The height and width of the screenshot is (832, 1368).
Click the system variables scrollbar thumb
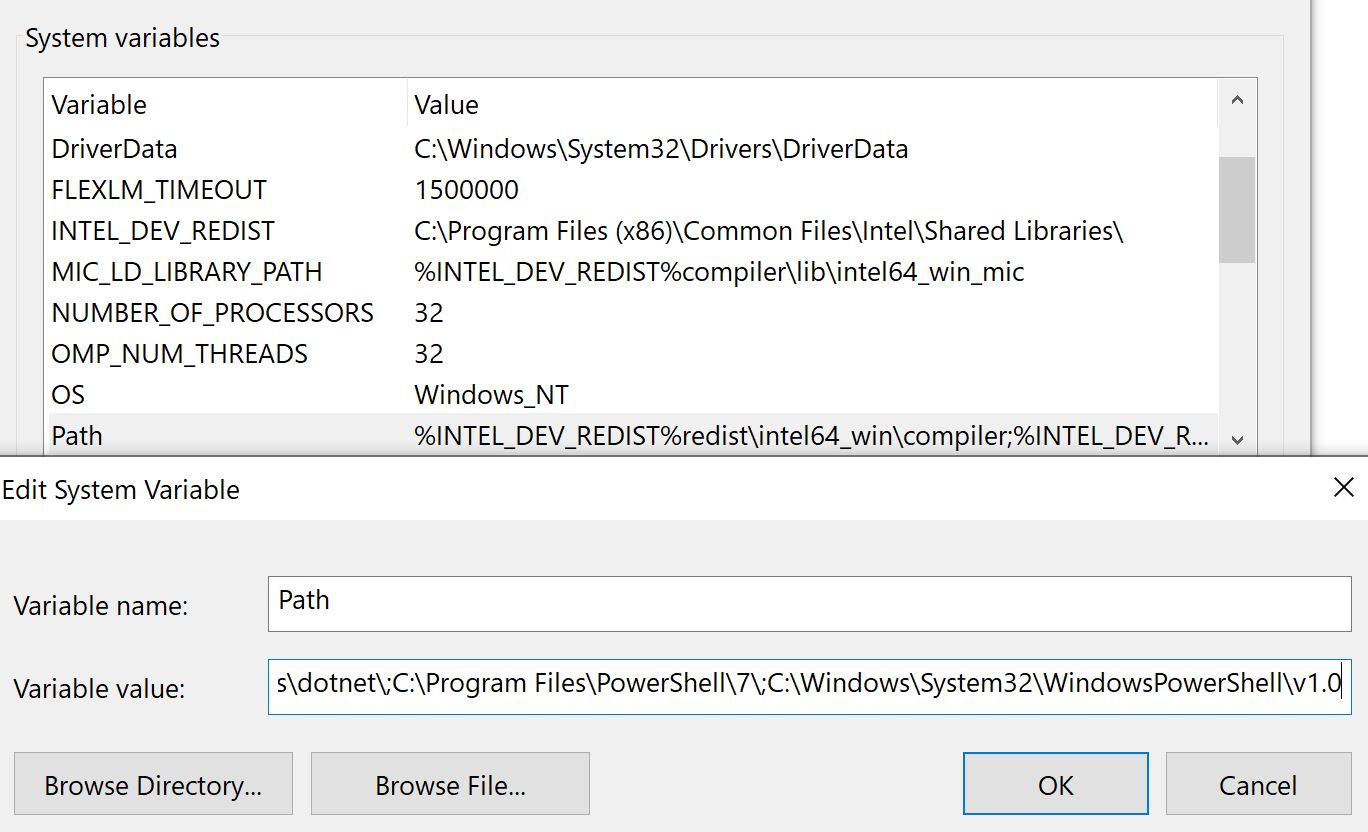point(1237,209)
